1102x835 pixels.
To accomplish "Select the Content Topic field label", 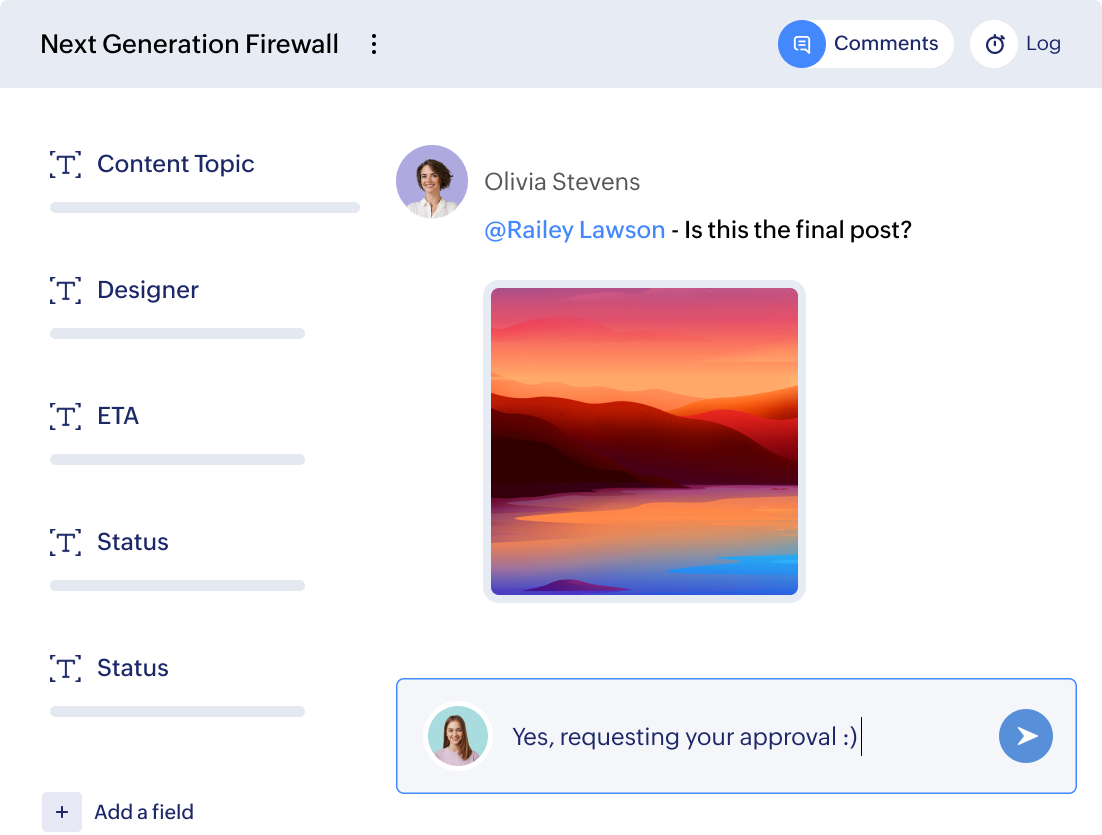I will [x=176, y=164].
